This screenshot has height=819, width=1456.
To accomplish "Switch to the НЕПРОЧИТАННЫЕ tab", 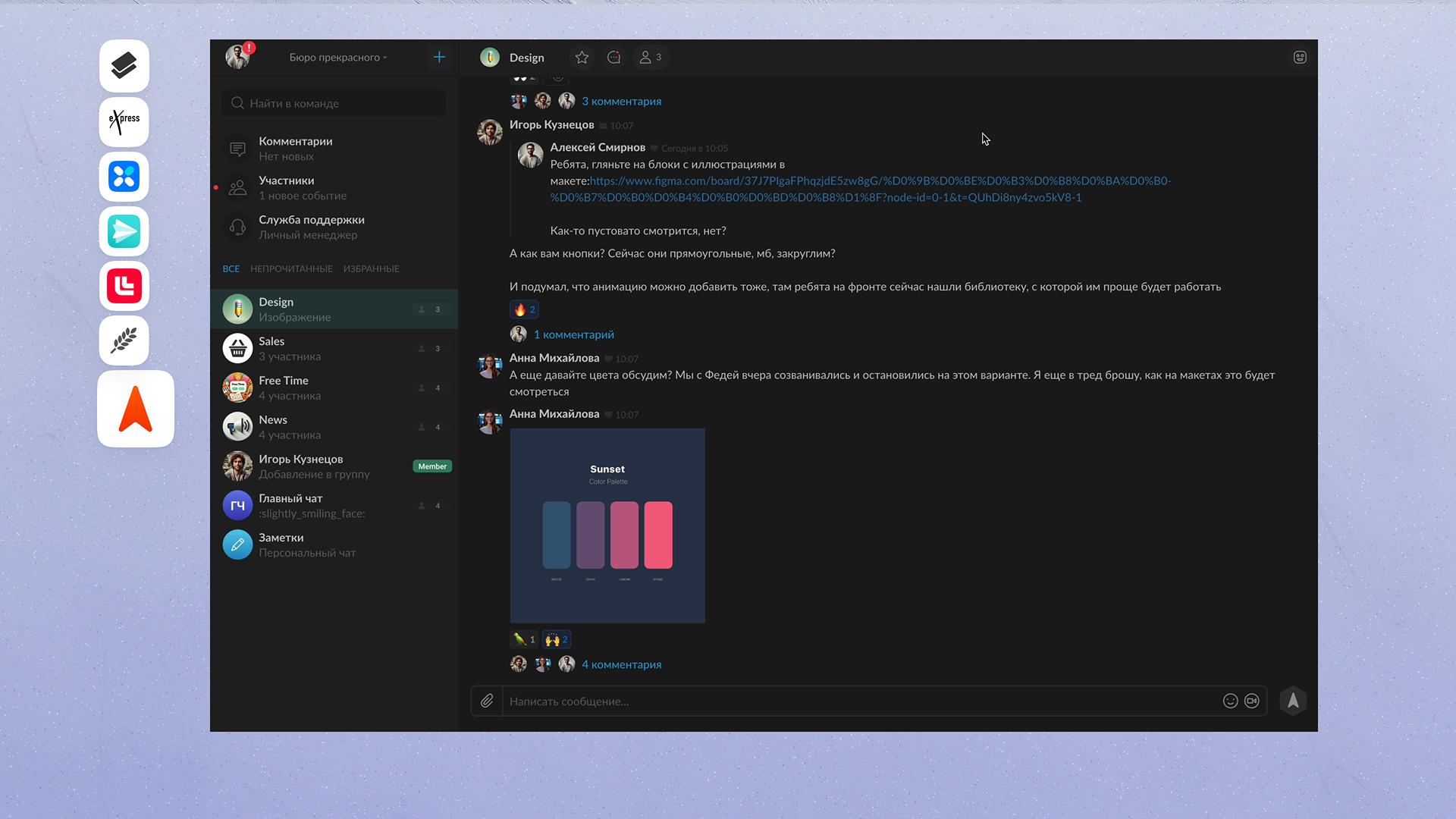I will click(291, 269).
